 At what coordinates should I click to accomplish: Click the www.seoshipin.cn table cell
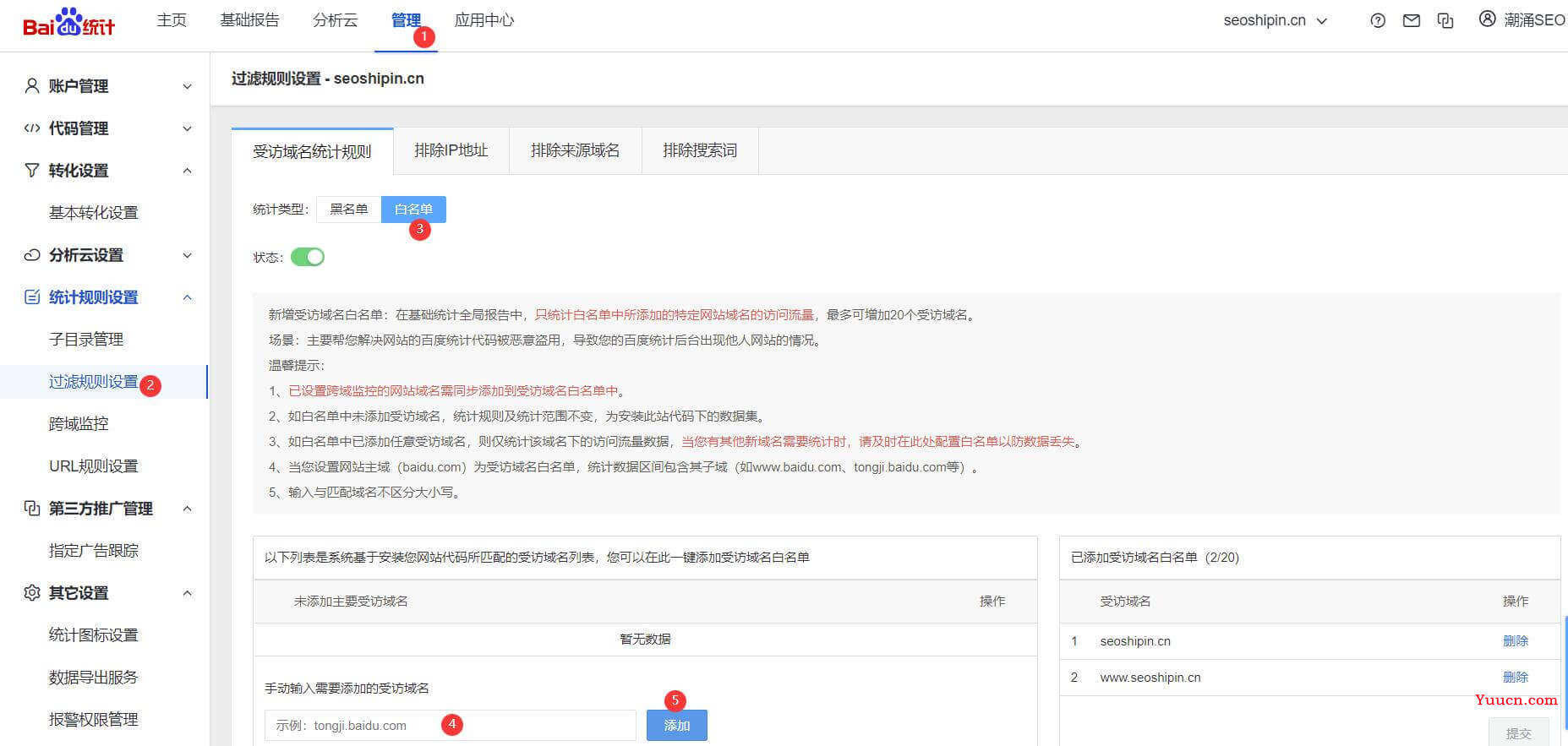(1150, 678)
